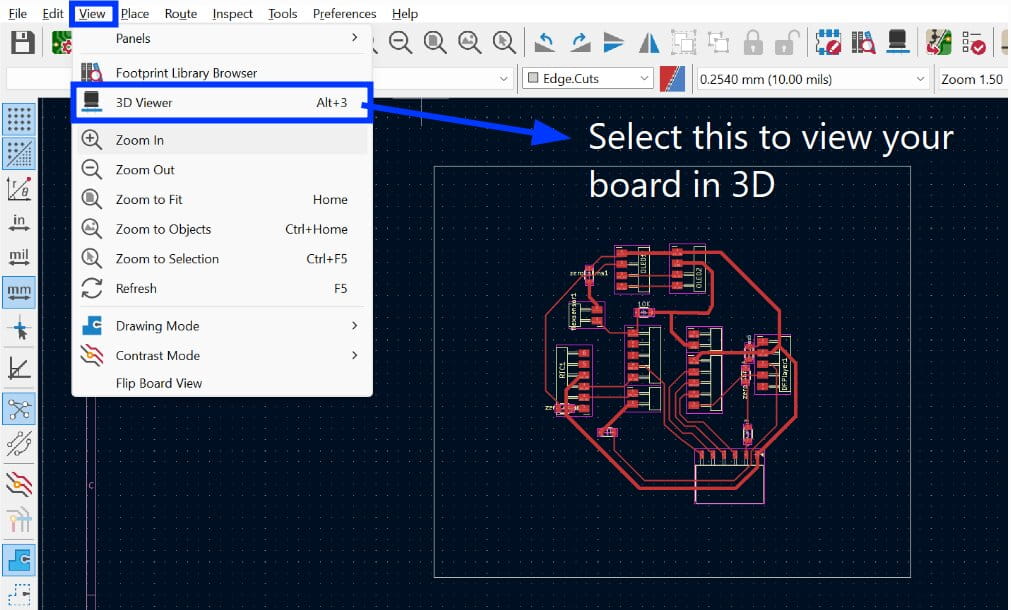Toggle inactive layers display mode

(x=19, y=484)
